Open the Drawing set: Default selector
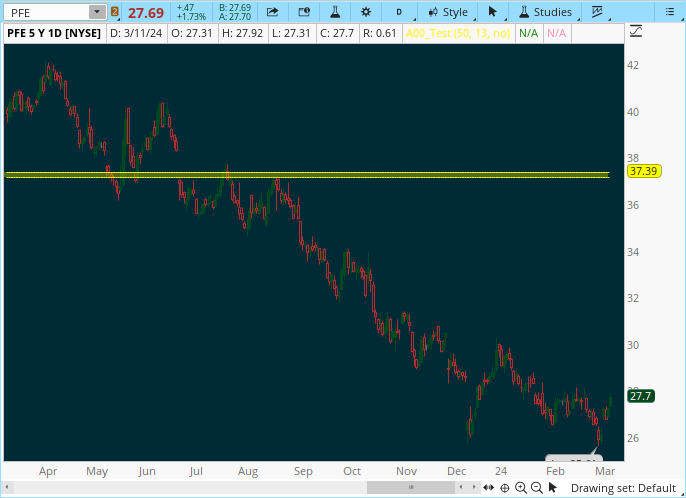Screen dimensions: 686x498 (x=623, y=488)
